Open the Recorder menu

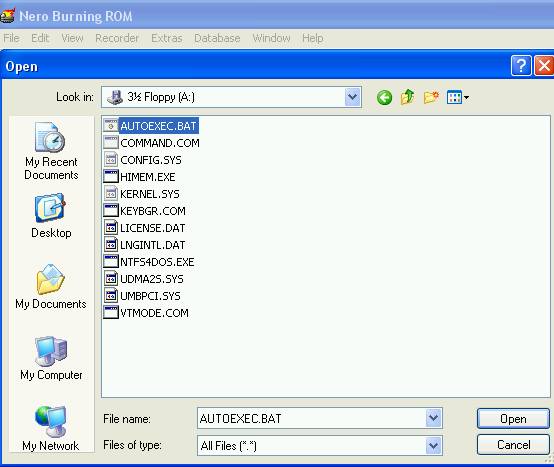[117, 38]
